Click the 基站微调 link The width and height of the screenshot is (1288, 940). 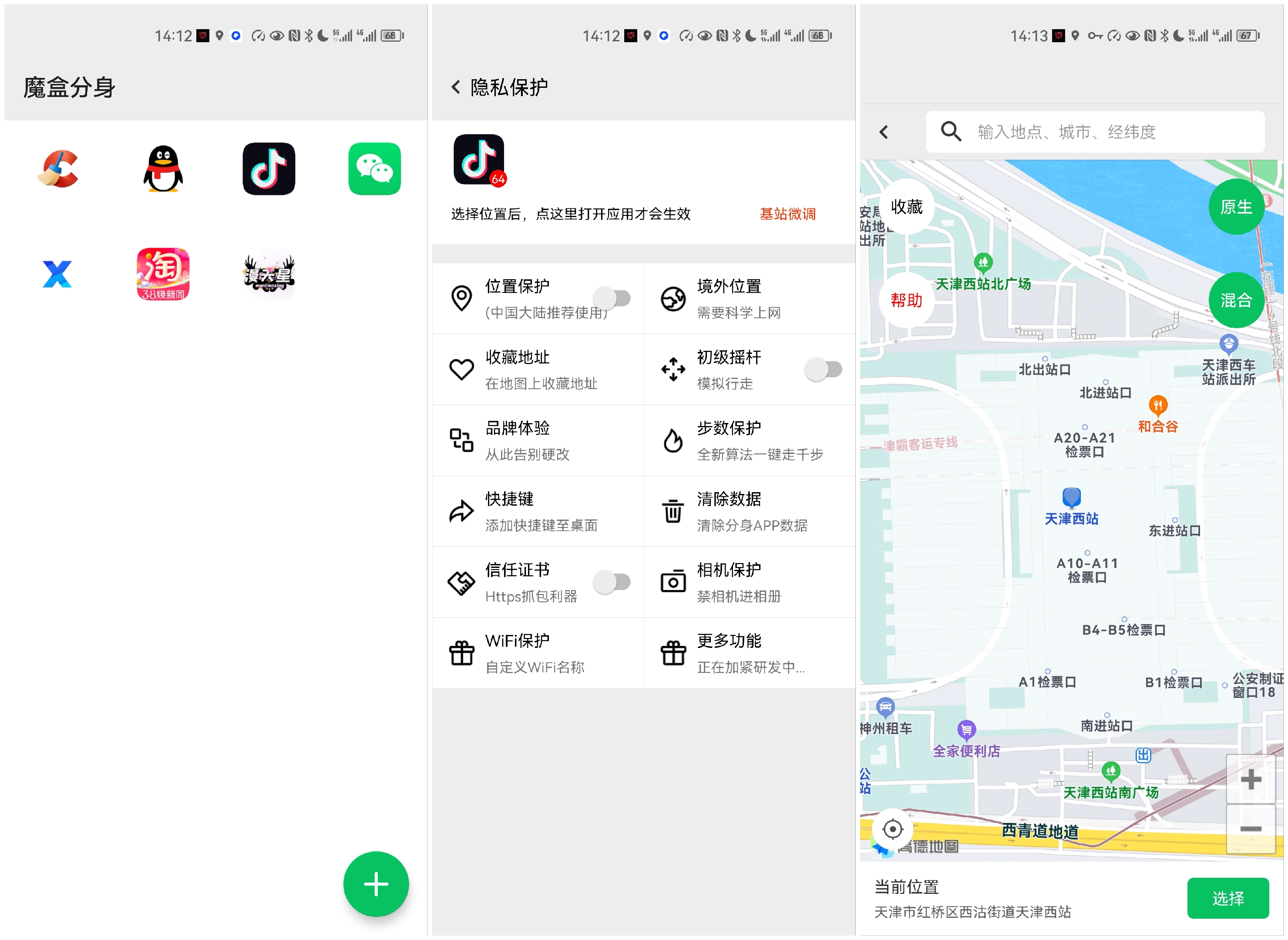(788, 214)
